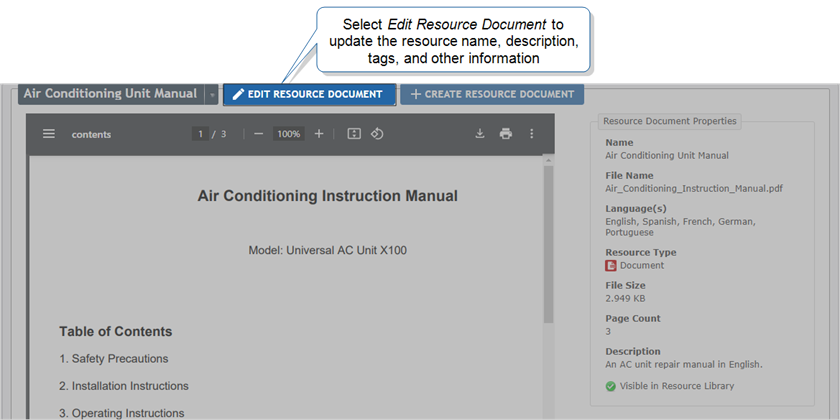This screenshot has height=420, width=840.
Task: Click the page number field showing 1
Action: coord(200,134)
